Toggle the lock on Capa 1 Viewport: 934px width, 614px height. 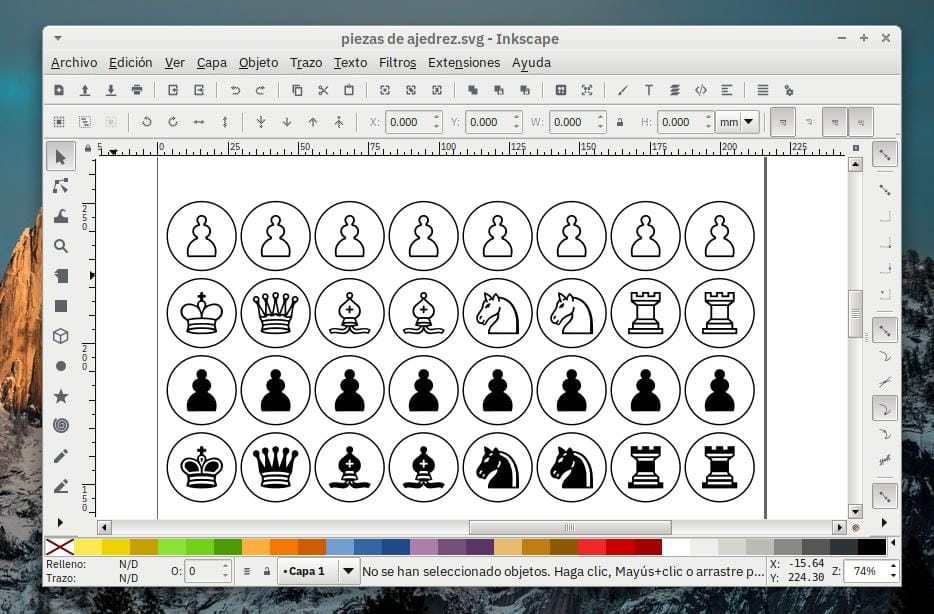pos(267,571)
